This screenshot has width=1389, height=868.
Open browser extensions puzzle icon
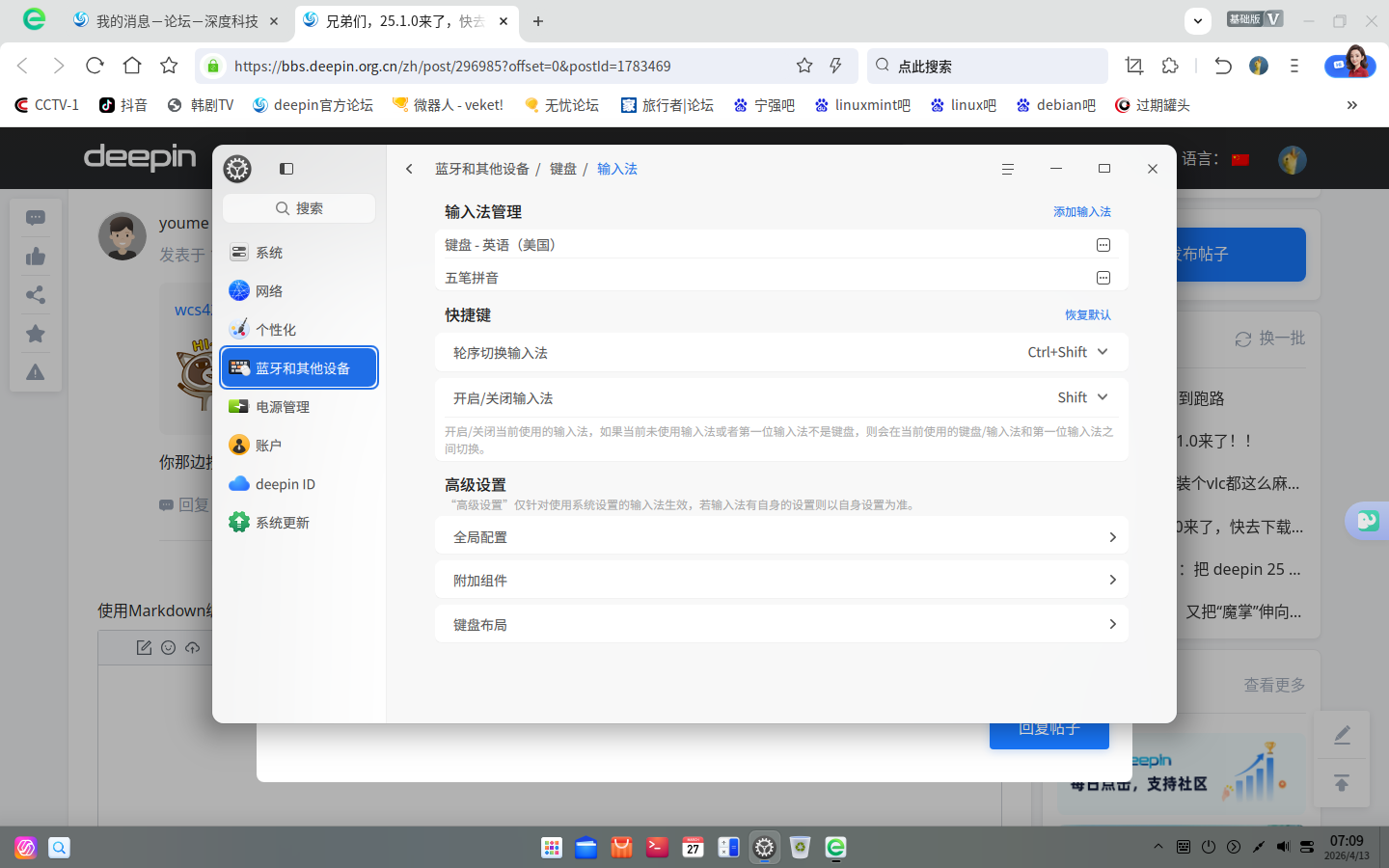coord(1170,66)
